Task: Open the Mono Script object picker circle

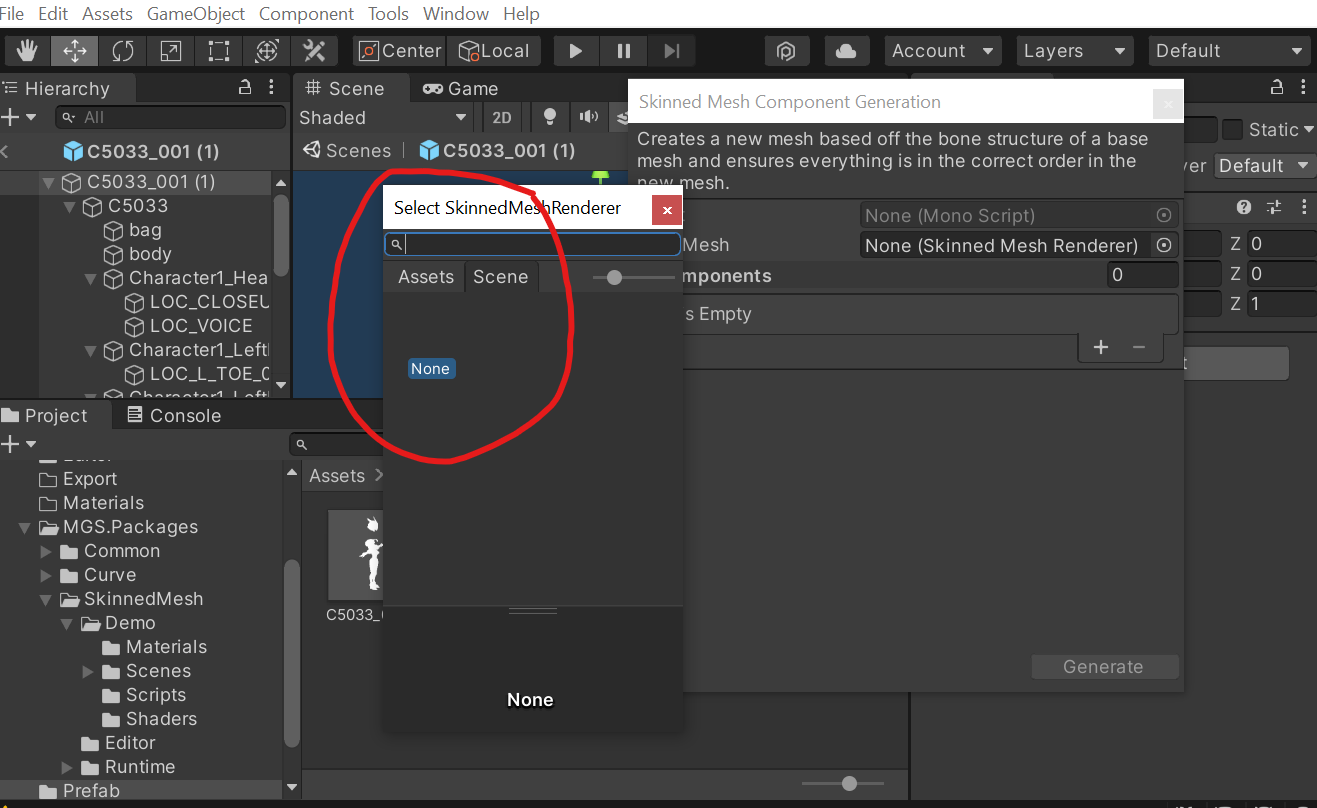Action: [1163, 215]
